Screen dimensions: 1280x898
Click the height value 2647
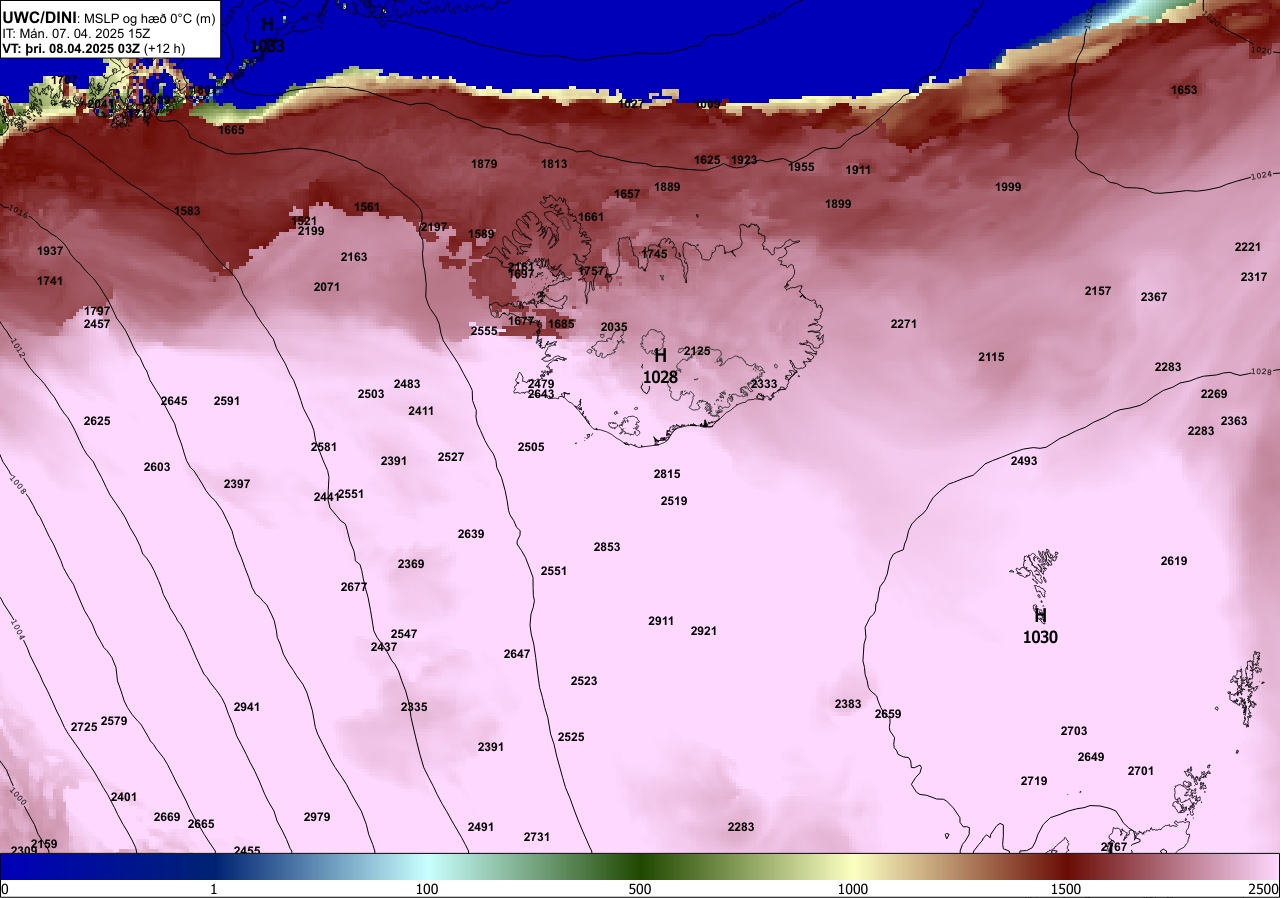pos(517,654)
